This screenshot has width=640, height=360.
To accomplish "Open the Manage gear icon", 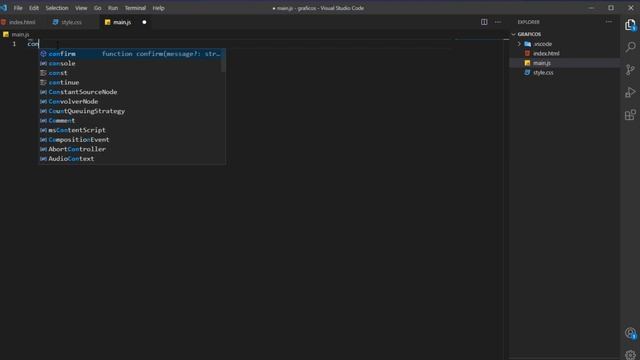I will (630, 354).
